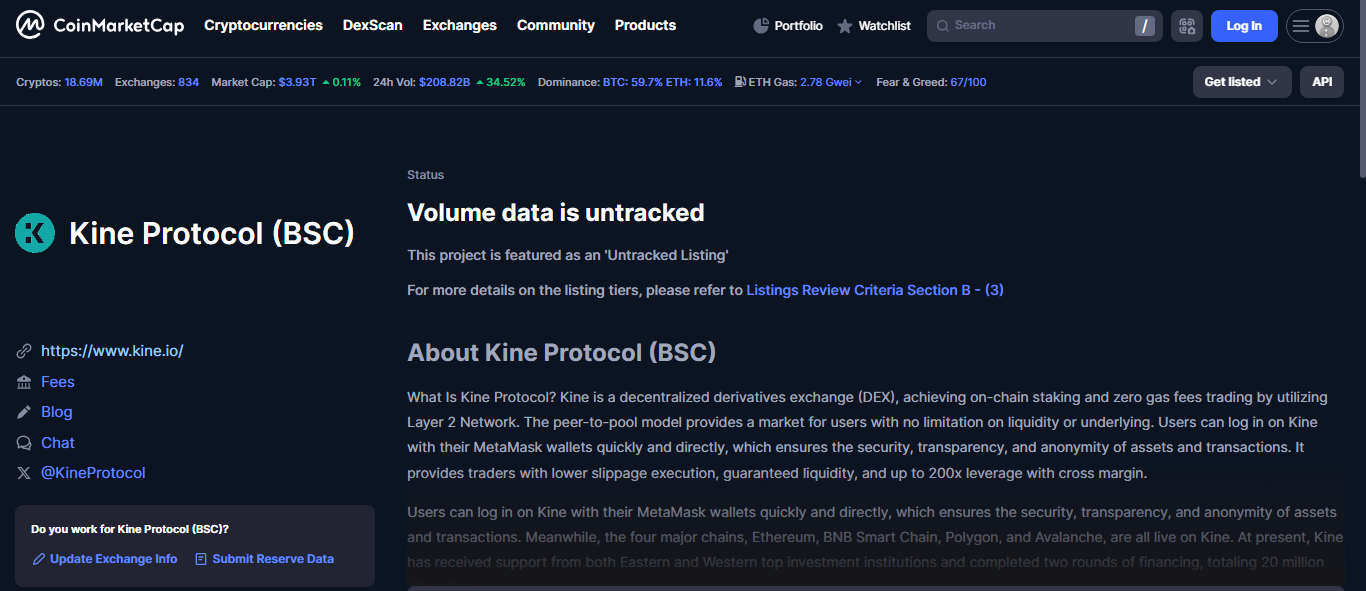Click the user avatar icon
1366x591 pixels.
[1327, 26]
